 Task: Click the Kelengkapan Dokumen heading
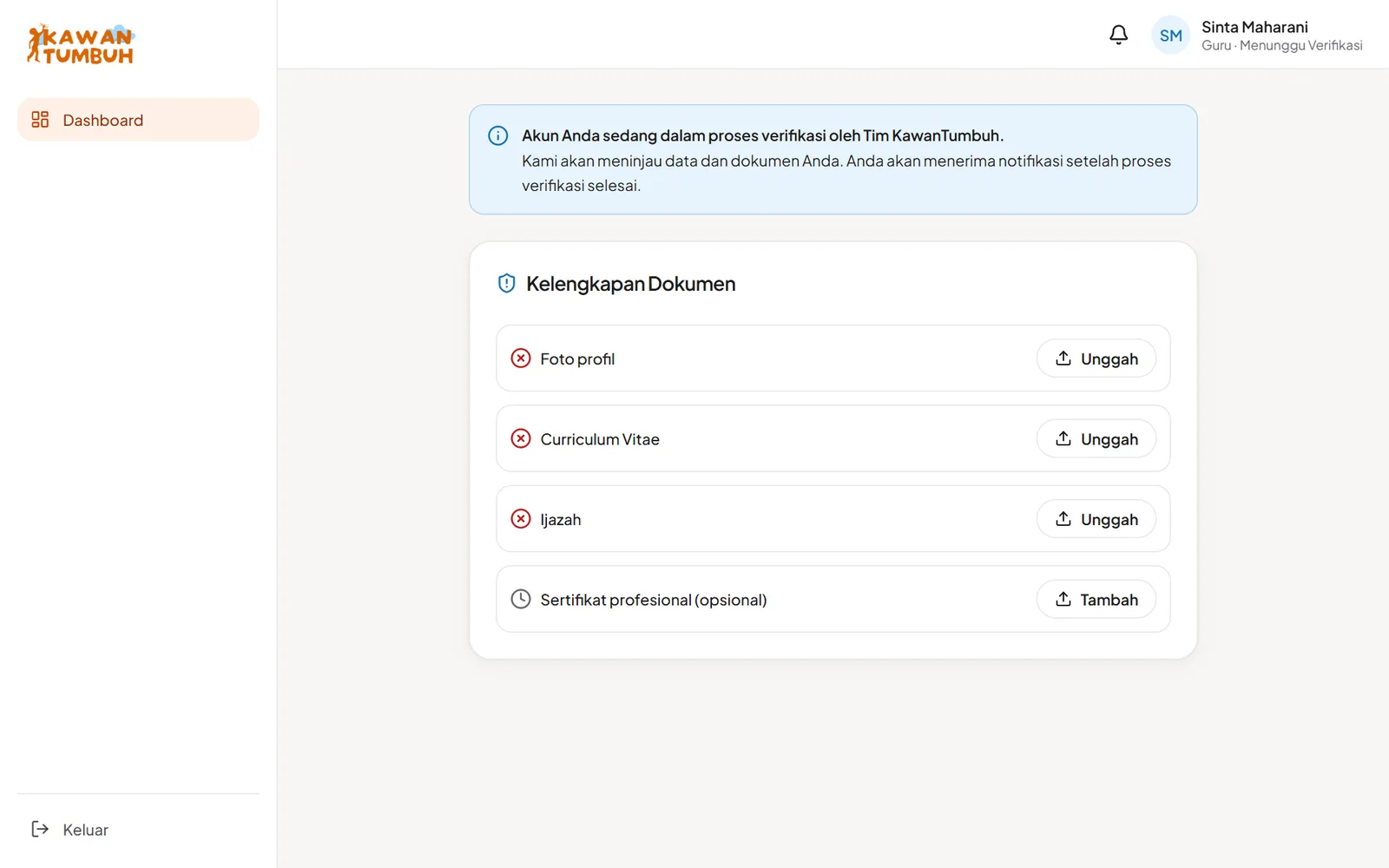[x=630, y=284]
